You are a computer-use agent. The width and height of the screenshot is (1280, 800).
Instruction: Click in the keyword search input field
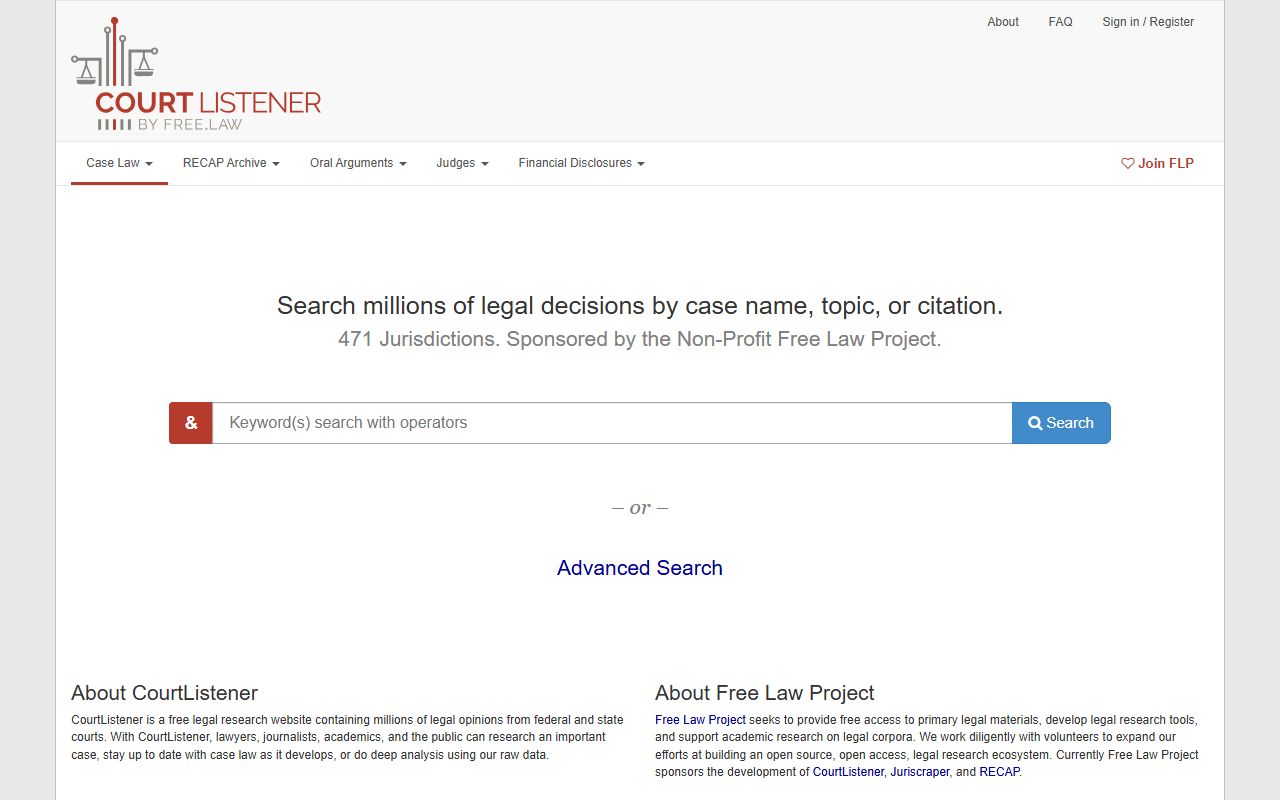click(612, 423)
